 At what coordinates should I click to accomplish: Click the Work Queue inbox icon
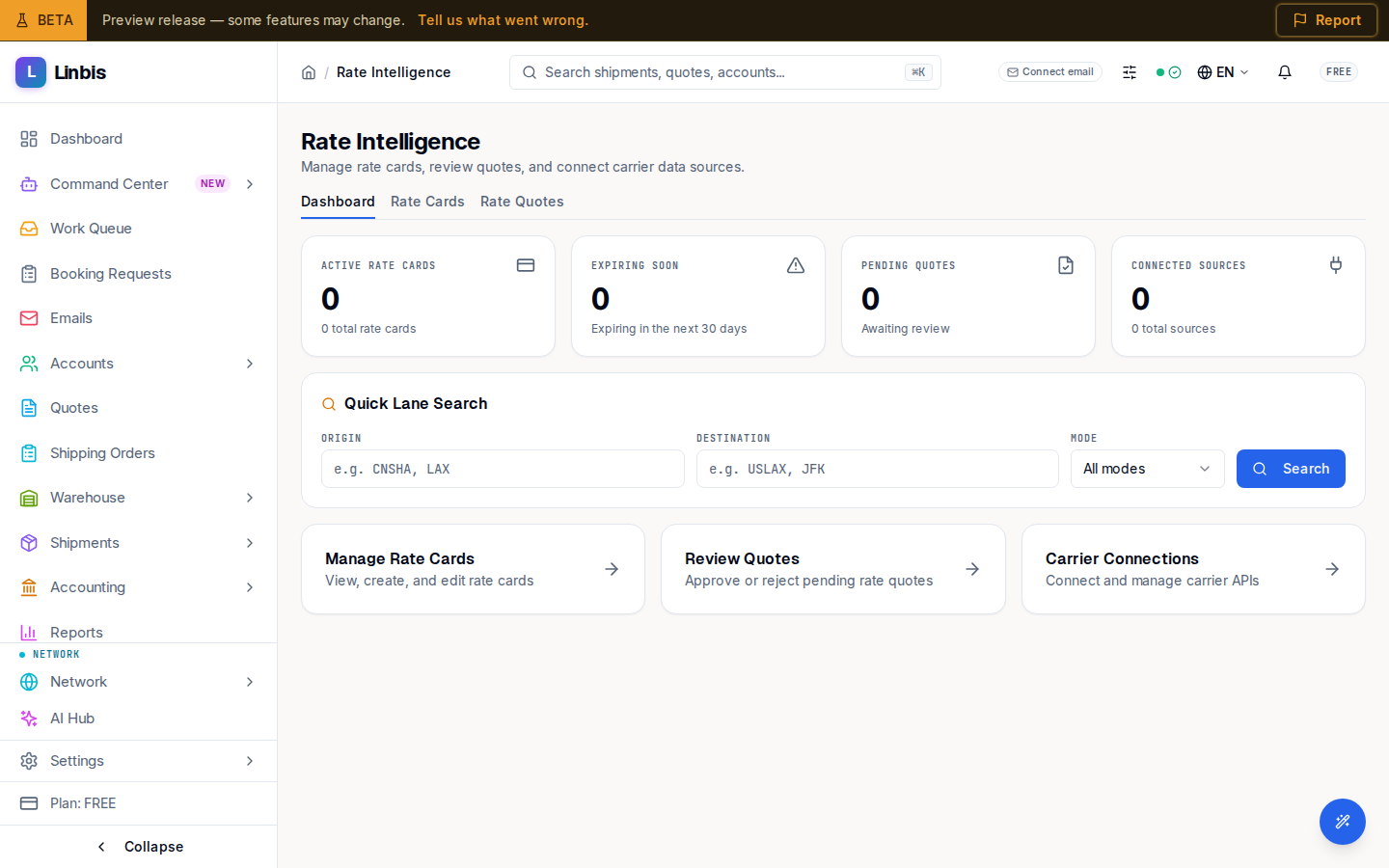click(29, 229)
